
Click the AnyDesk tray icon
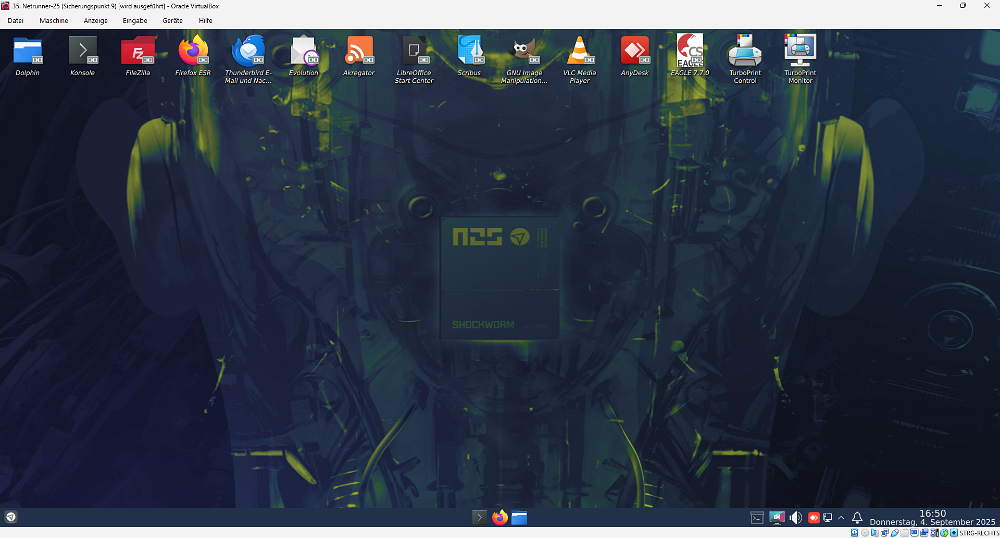[814, 517]
